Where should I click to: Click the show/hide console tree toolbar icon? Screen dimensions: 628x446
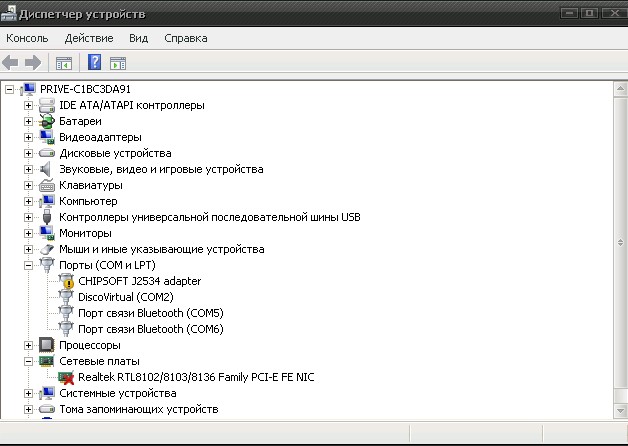[x=64, y=63]
